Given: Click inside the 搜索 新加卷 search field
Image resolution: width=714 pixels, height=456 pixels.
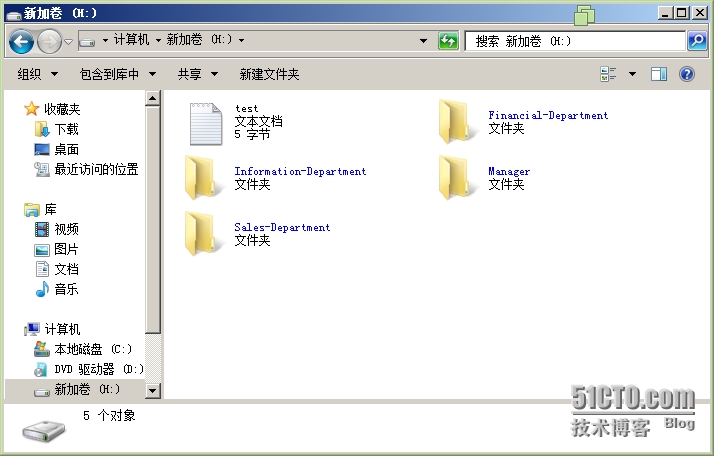Looking at the screenshot, I should coord(575,41).
